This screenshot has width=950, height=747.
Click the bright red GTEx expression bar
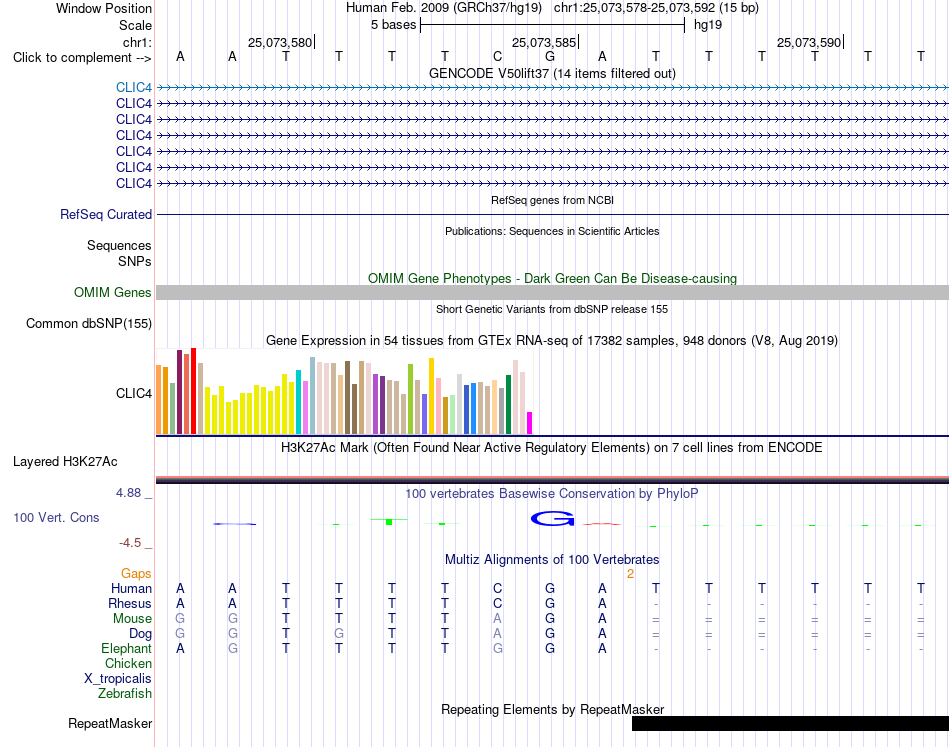pyautogui.click(x=194, y=391)
